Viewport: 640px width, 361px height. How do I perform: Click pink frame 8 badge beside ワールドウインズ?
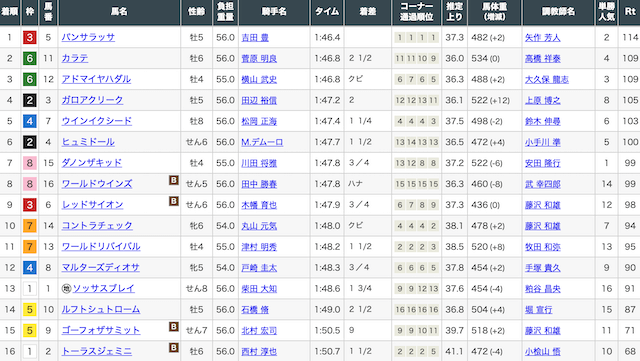(29, 184)
